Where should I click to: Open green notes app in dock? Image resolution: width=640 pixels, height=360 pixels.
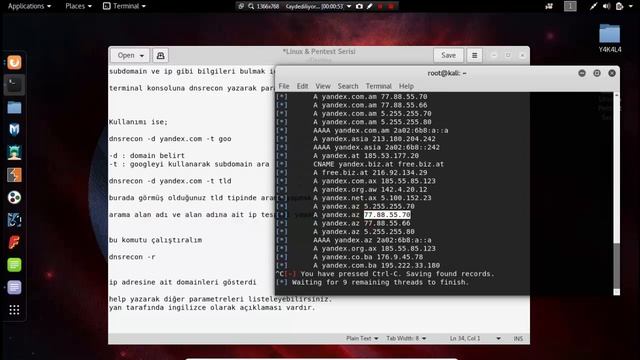pos(14,265)
